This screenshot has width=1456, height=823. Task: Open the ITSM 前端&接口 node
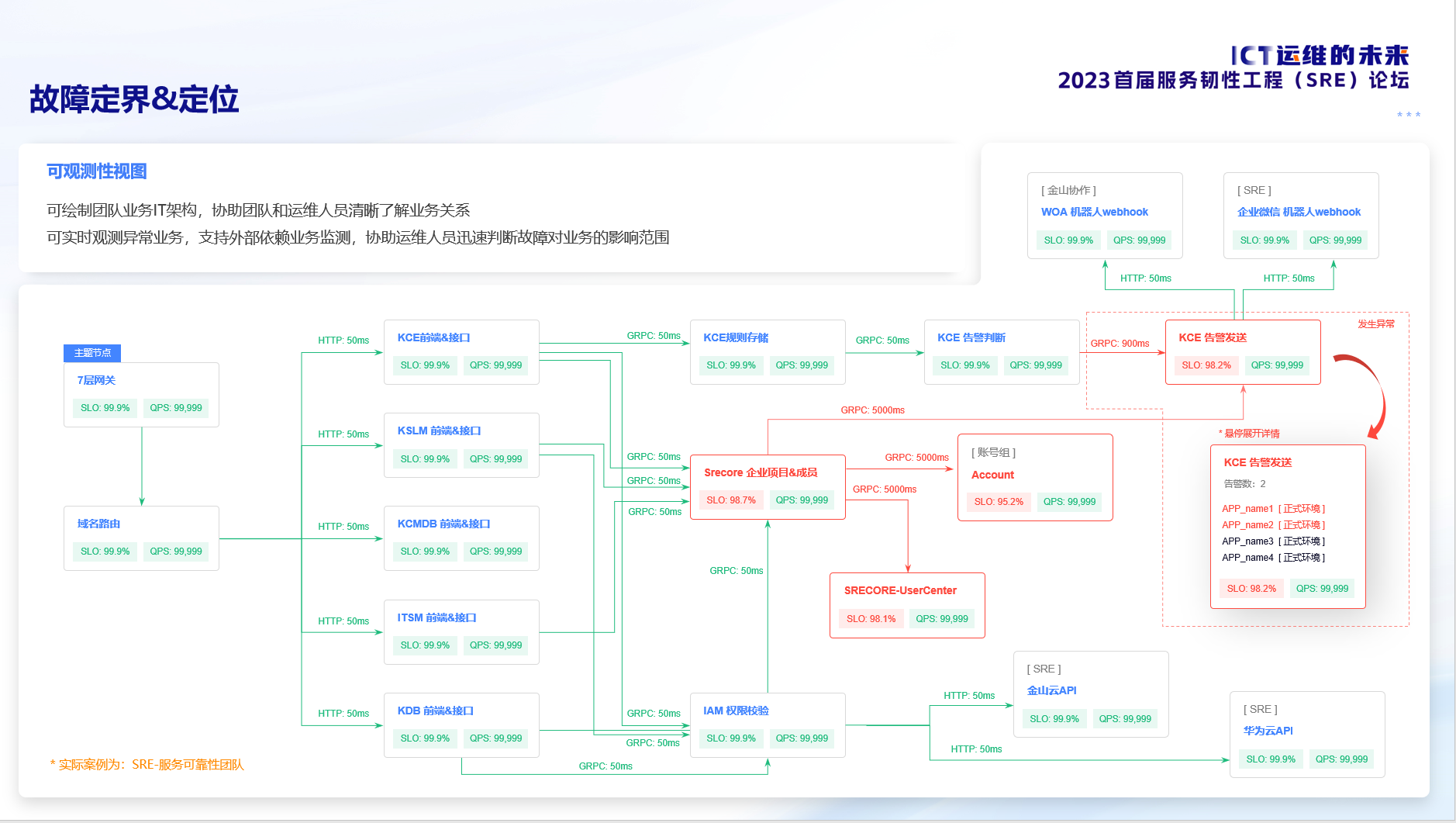coord(461,632)
